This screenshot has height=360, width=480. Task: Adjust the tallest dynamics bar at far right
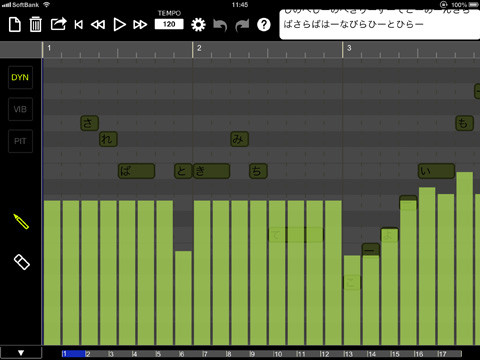pyautogui.click(x=465, y=258)
